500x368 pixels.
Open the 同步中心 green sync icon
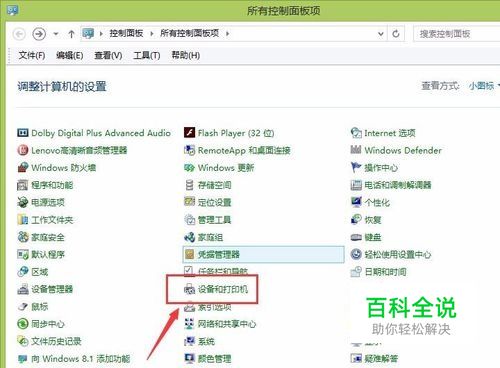pos(22,324)
